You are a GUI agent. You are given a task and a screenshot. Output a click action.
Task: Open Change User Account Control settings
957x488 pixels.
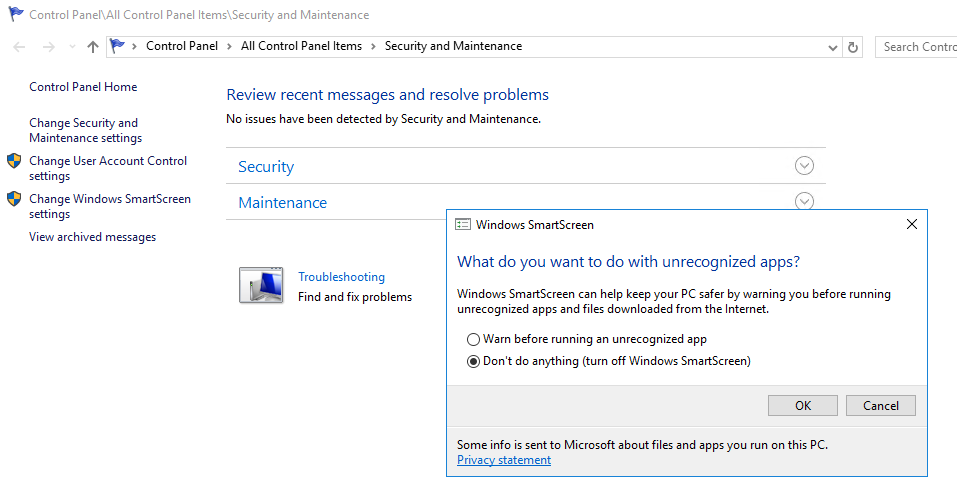pyautogui.click(x=108, y=168)
